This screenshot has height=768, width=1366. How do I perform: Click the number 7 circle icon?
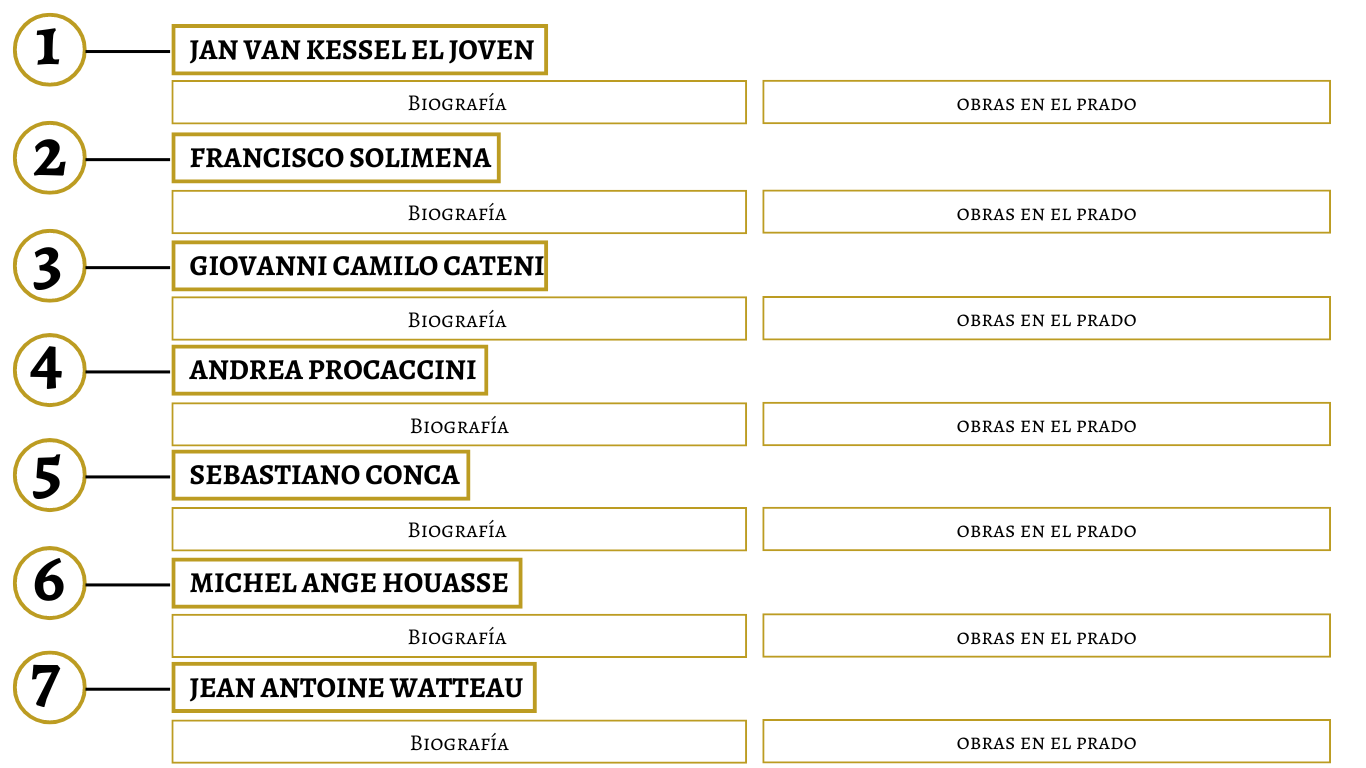tap(49, 688)
